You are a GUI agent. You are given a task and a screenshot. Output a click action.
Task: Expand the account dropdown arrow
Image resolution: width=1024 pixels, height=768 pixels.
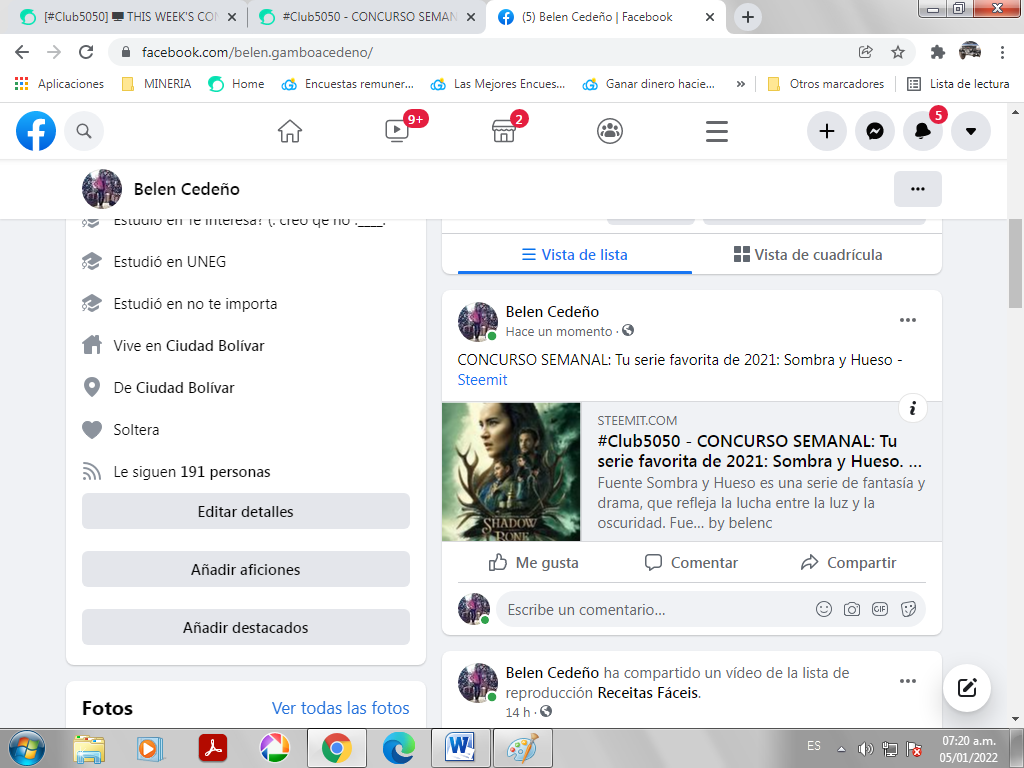[x=971, y=131]
